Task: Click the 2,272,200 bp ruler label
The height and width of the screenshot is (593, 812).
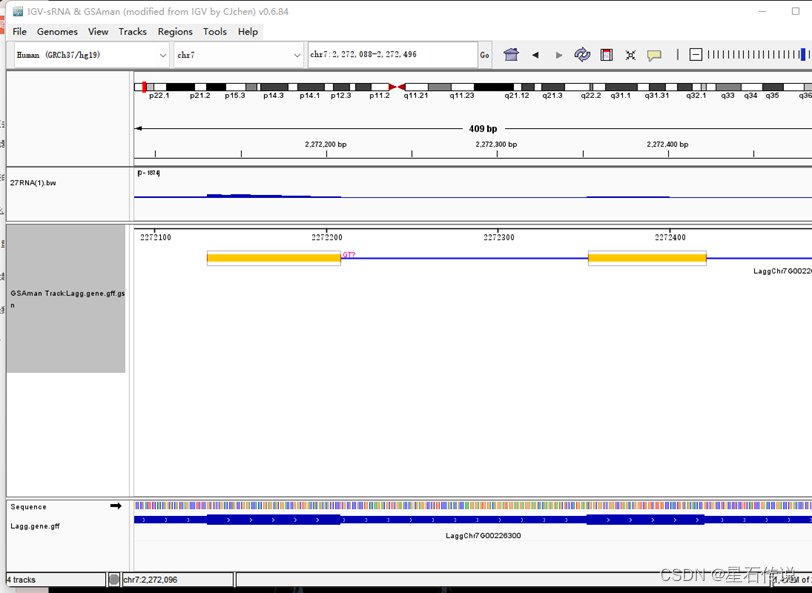Action: coord(326,144)
